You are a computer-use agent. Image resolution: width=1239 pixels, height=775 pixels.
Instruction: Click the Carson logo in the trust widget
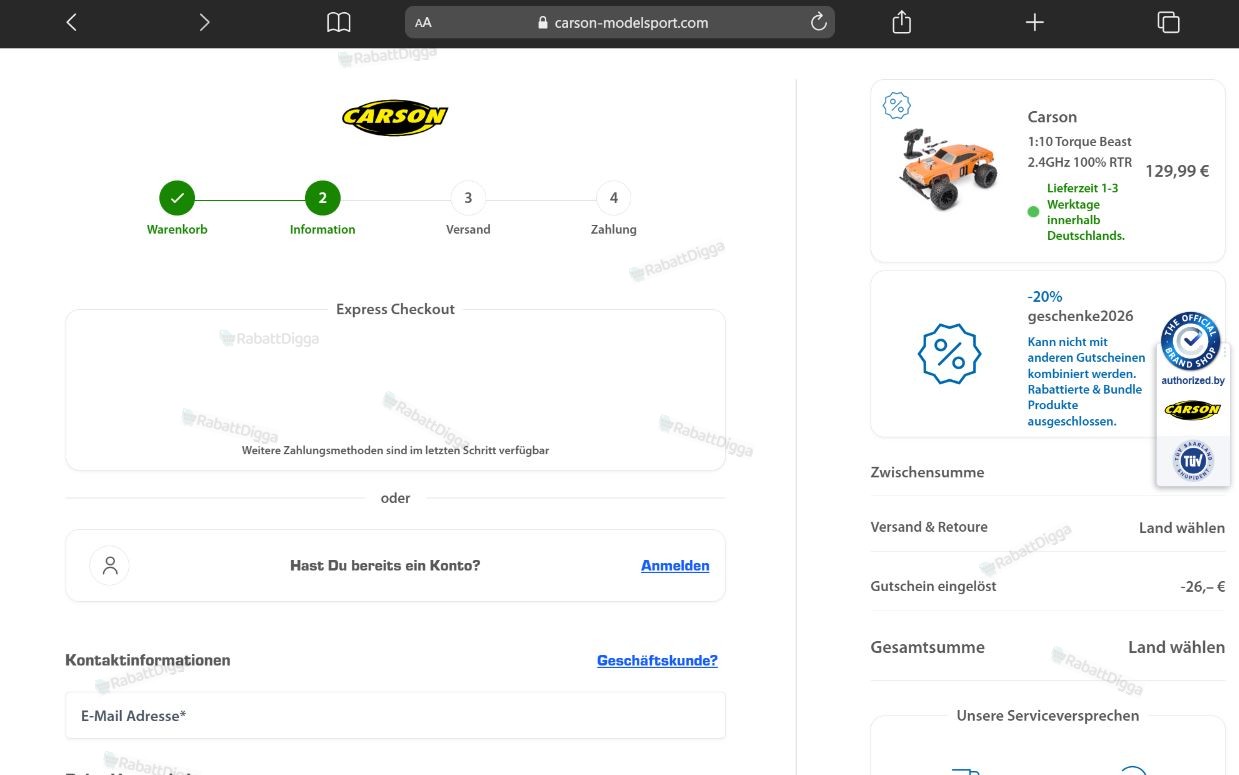(x=1192, y=410)
